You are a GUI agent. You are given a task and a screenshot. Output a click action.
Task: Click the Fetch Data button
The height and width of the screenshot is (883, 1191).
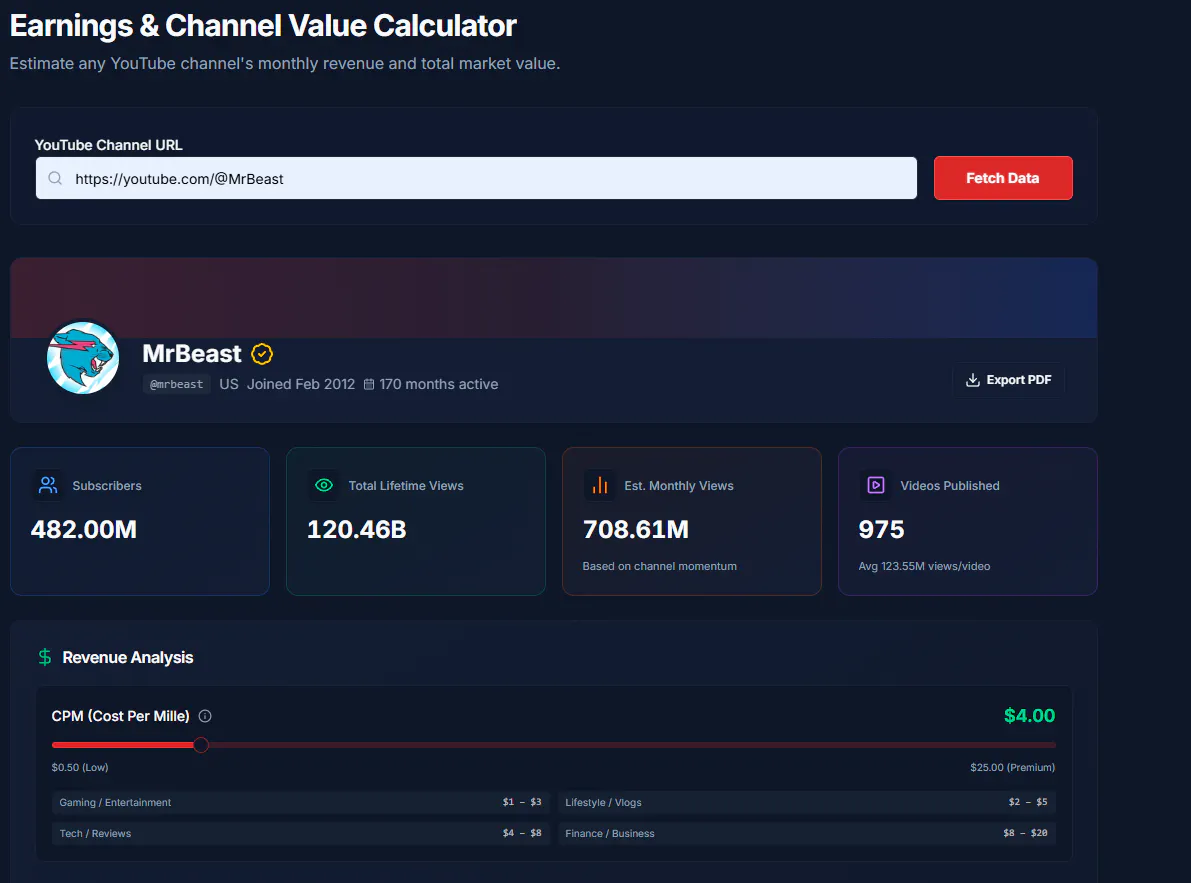[1003, 178]
